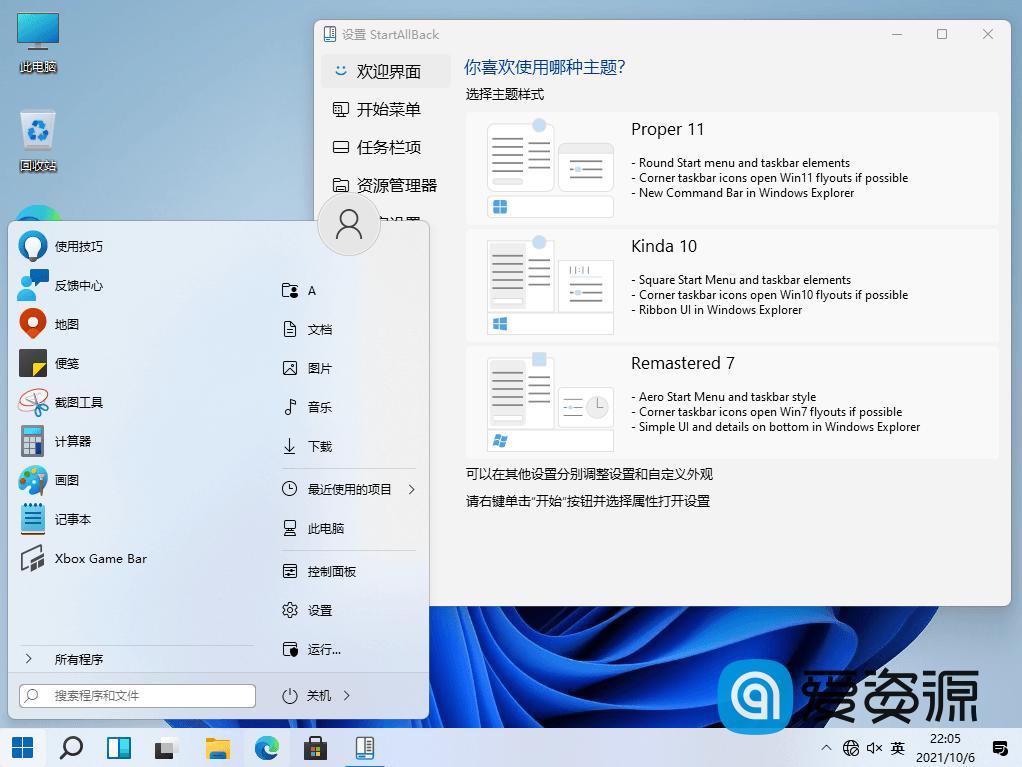Choose the Kinda 10 theme
Viewport: 1022px width, 767px height.
[x=732, y=284]
